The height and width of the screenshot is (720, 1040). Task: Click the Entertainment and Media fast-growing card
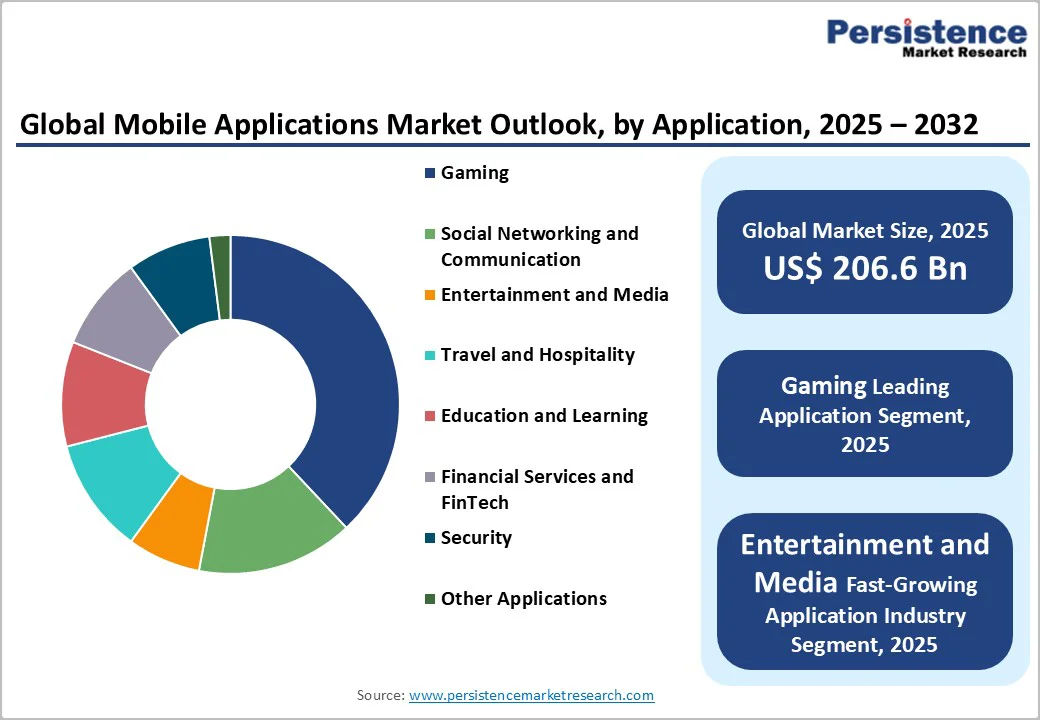point(864,592)
